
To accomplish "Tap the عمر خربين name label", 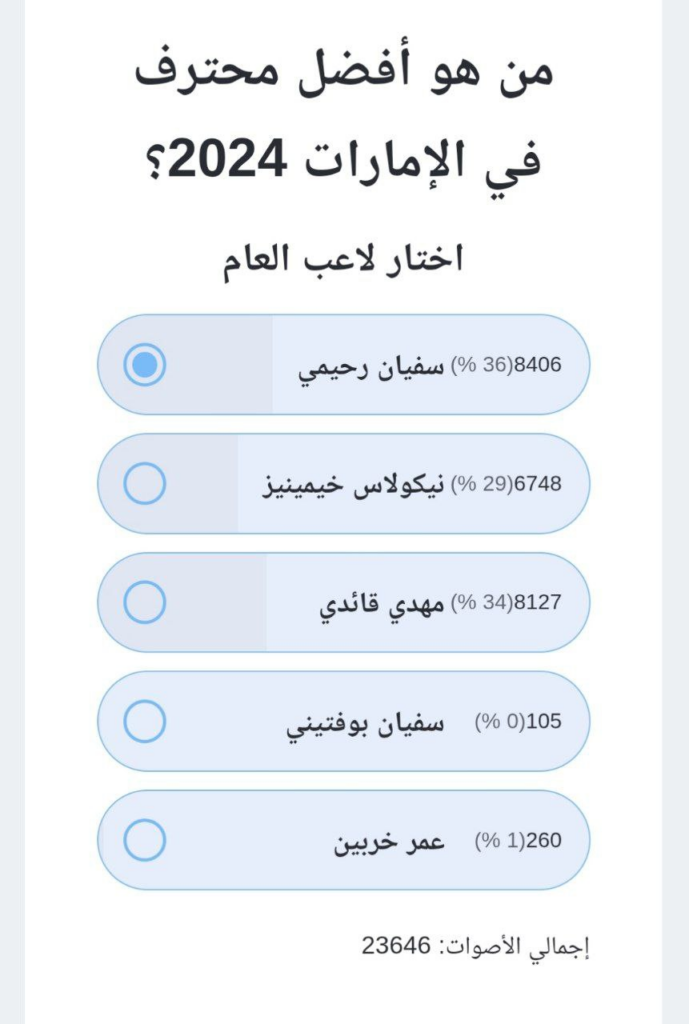I will [x=388, y=842].
